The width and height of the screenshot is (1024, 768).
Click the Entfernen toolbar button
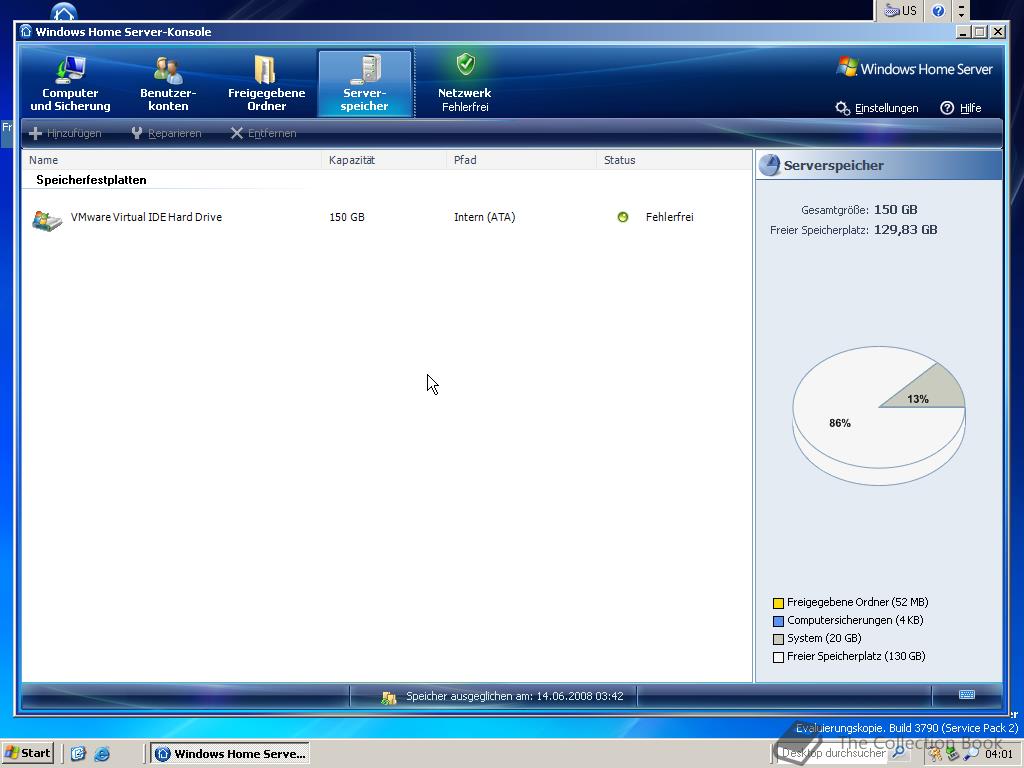coord(264,133)
